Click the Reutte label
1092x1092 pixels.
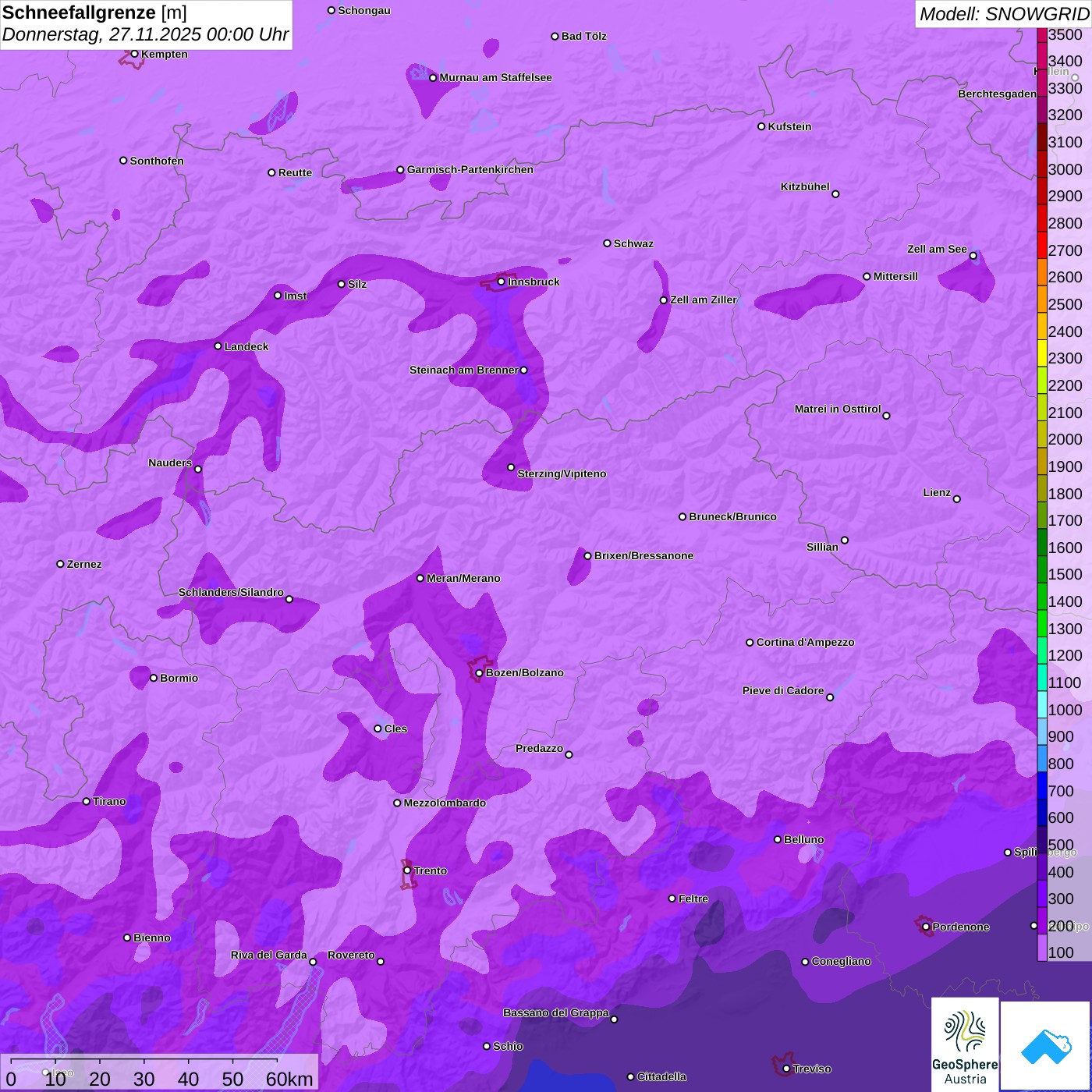click(295, 172)
